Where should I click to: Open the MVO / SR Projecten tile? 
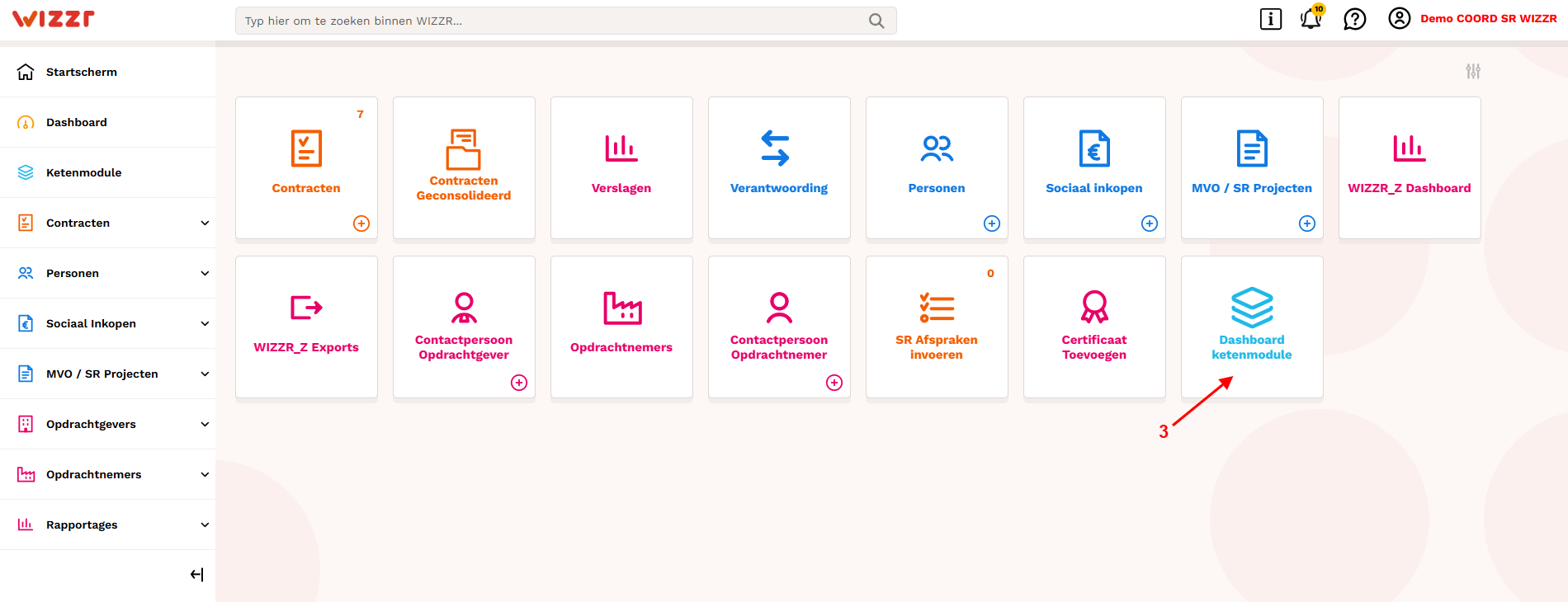point(1252,168)
